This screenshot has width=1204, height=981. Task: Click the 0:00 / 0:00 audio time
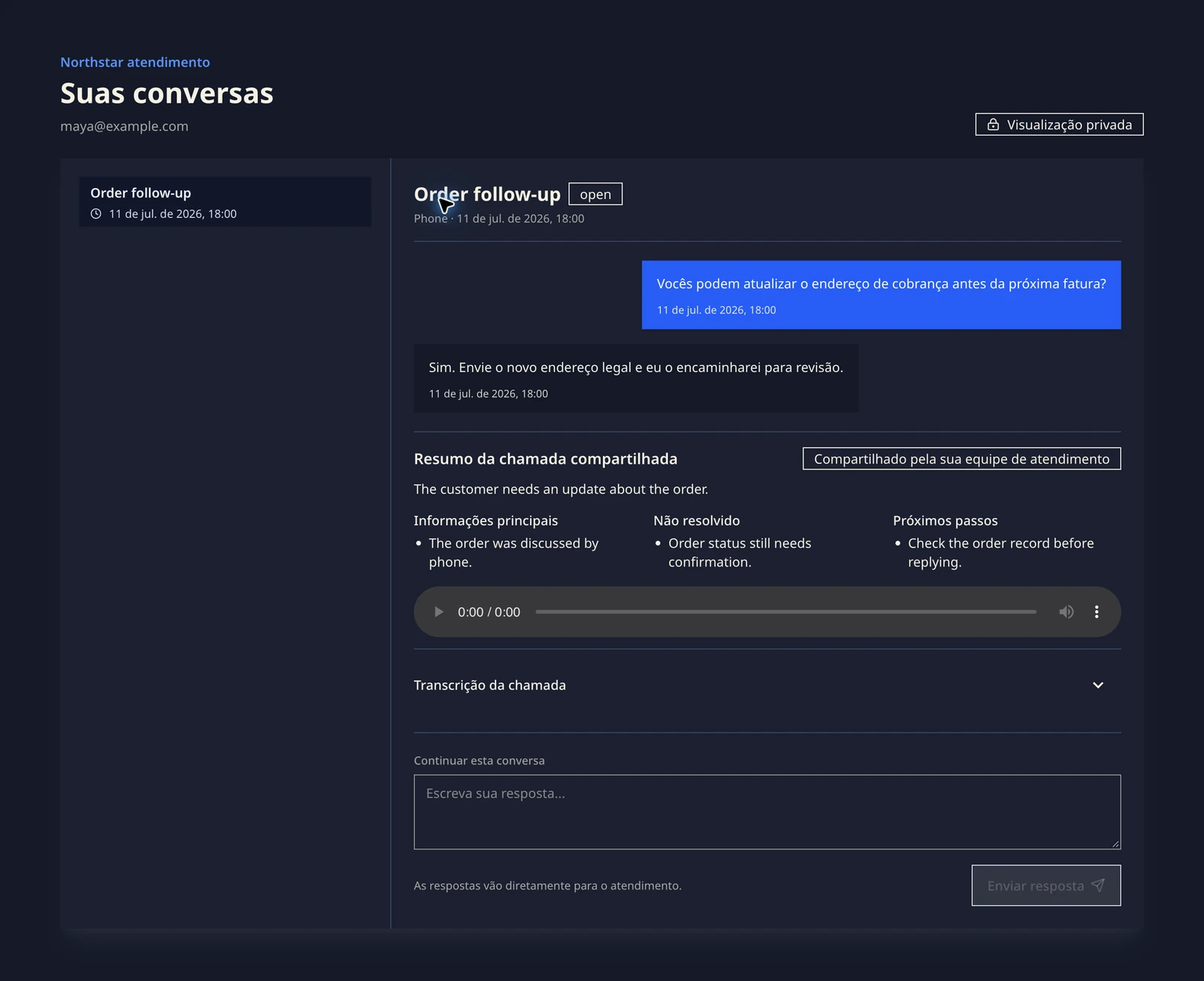(489, 612)
